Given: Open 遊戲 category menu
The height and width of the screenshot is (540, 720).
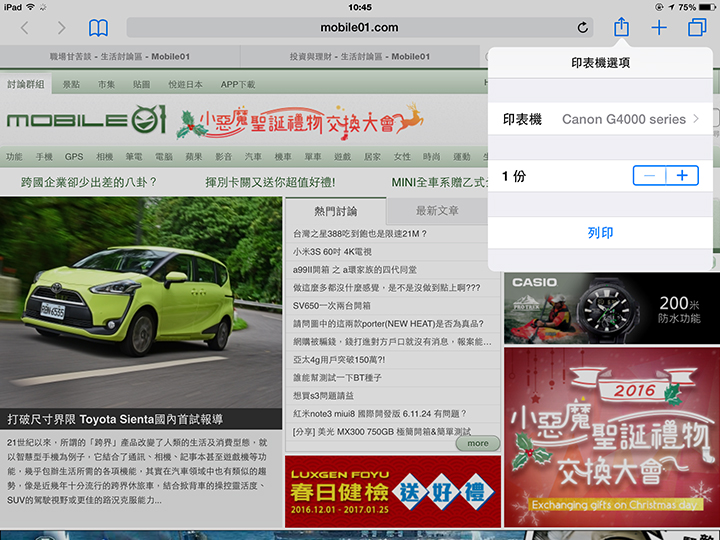Looking at the screenshot, I should coord(343,157).
